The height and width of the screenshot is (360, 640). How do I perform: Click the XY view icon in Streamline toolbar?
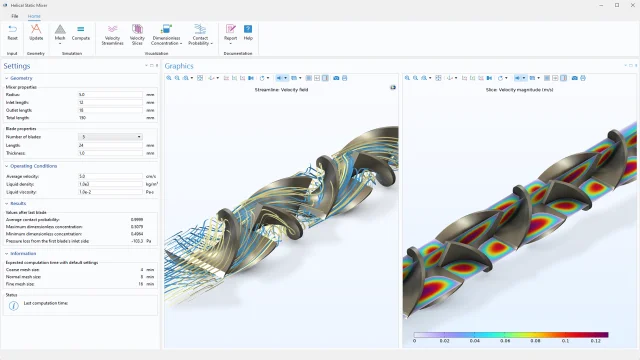click(x=226, y=78)
